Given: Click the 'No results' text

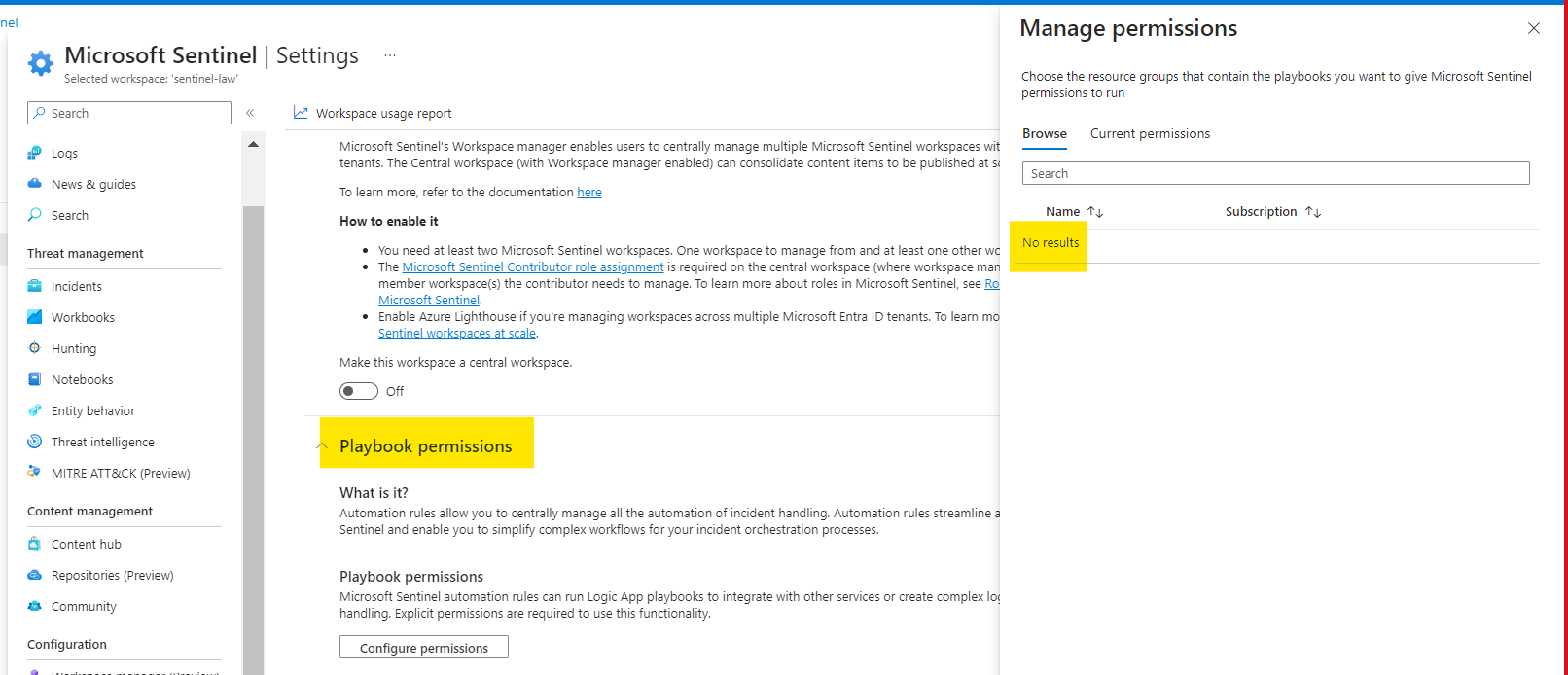Looking at the screenshot, I should click(x=1051, y=243).
